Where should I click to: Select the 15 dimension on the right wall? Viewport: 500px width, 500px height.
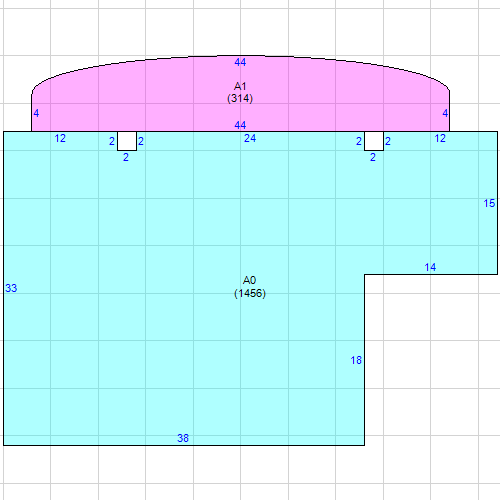click(x=489, y=203)
